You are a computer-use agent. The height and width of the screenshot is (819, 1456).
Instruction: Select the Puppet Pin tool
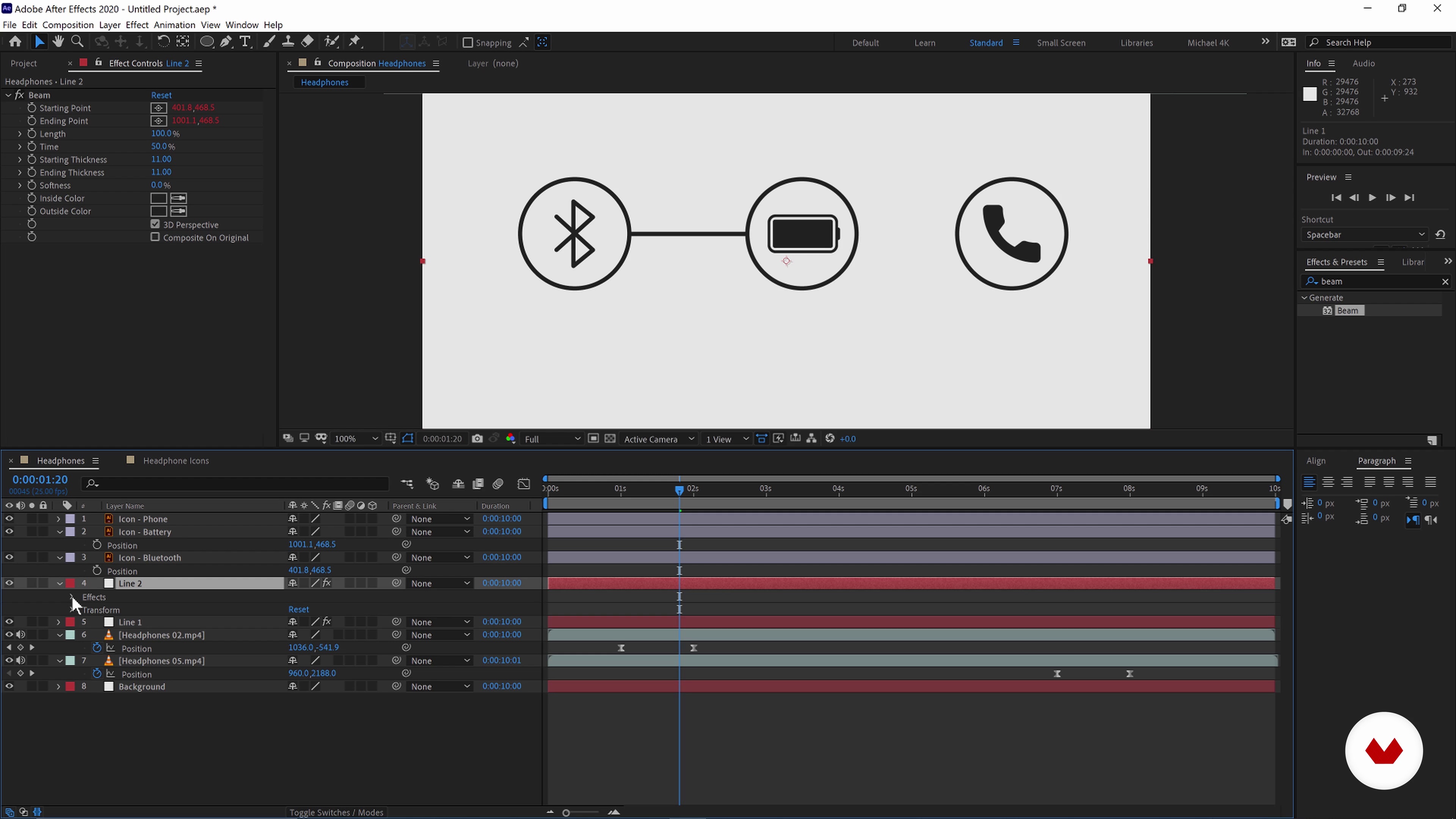(355, 42)
